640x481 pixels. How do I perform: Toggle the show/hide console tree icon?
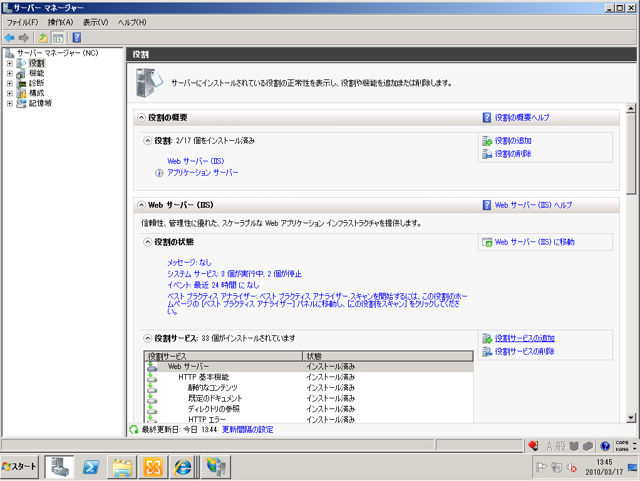58,38
